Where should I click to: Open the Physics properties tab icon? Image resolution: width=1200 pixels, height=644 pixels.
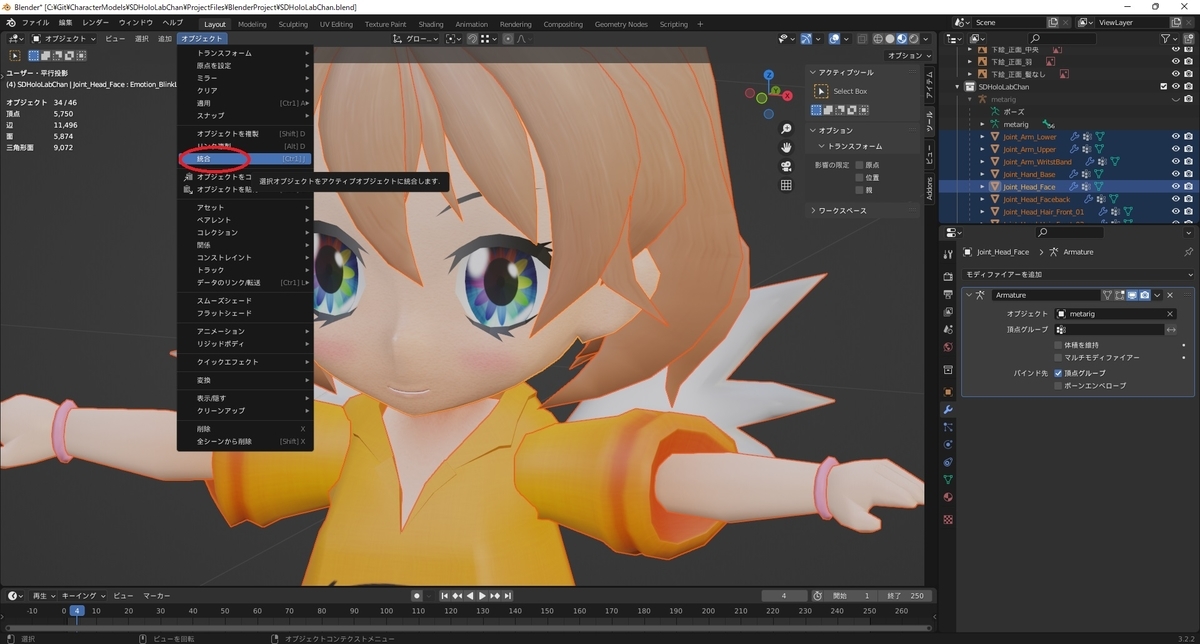[948, 444]
